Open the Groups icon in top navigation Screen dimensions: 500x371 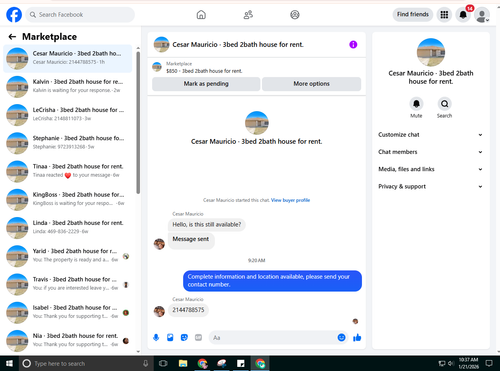tap(295, 15)
